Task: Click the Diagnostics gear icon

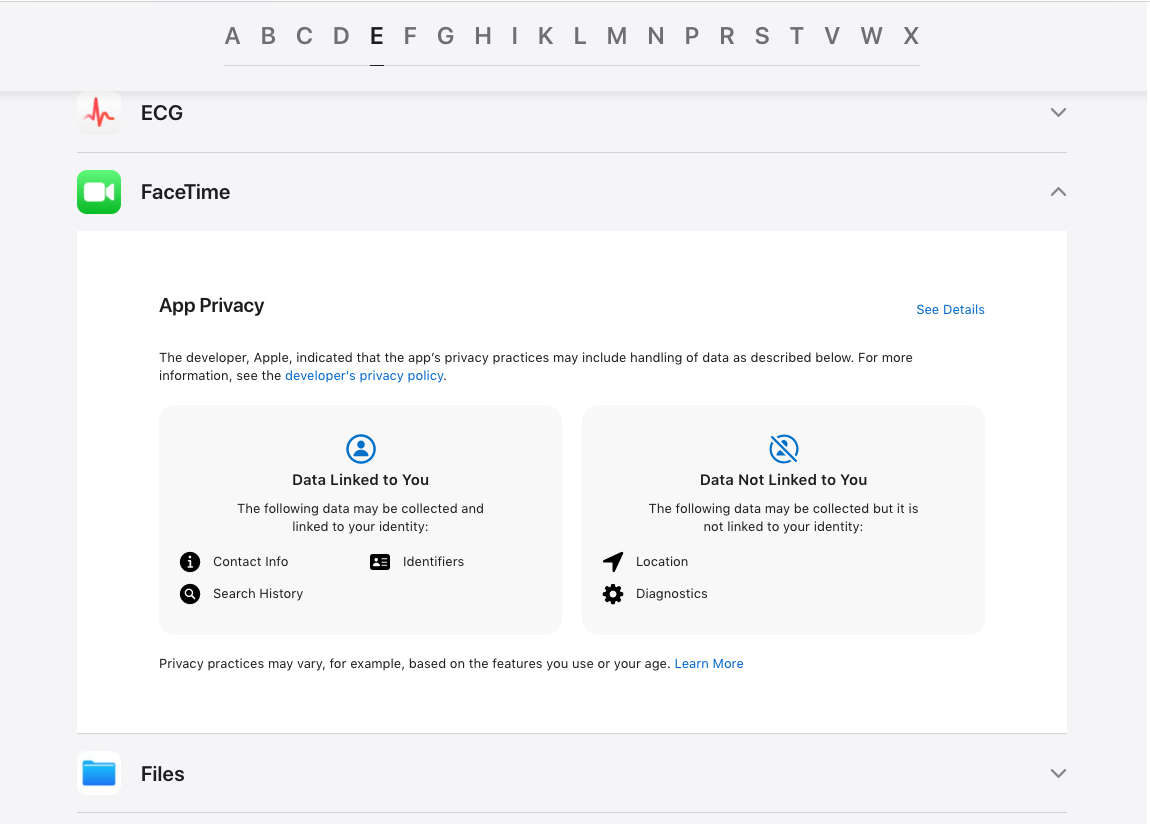Action: [613, 594]
